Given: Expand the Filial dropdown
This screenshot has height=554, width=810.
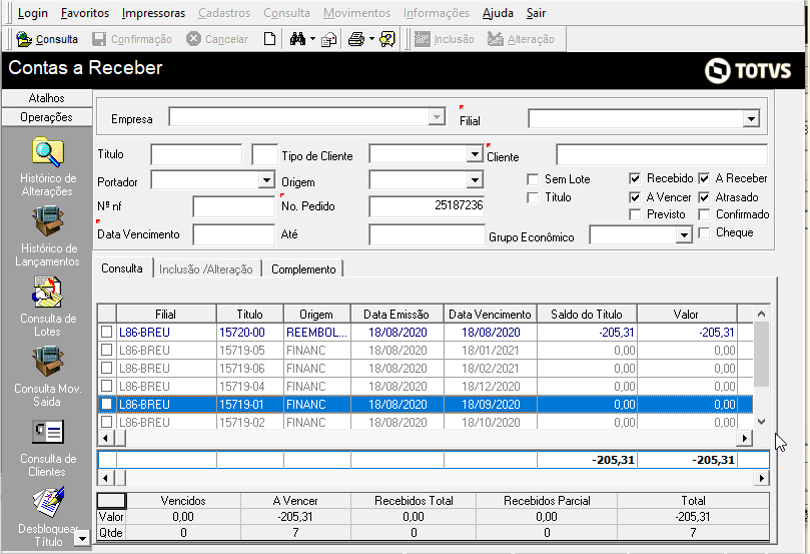Looking at the screenshot, I should (x=751, y=119).
